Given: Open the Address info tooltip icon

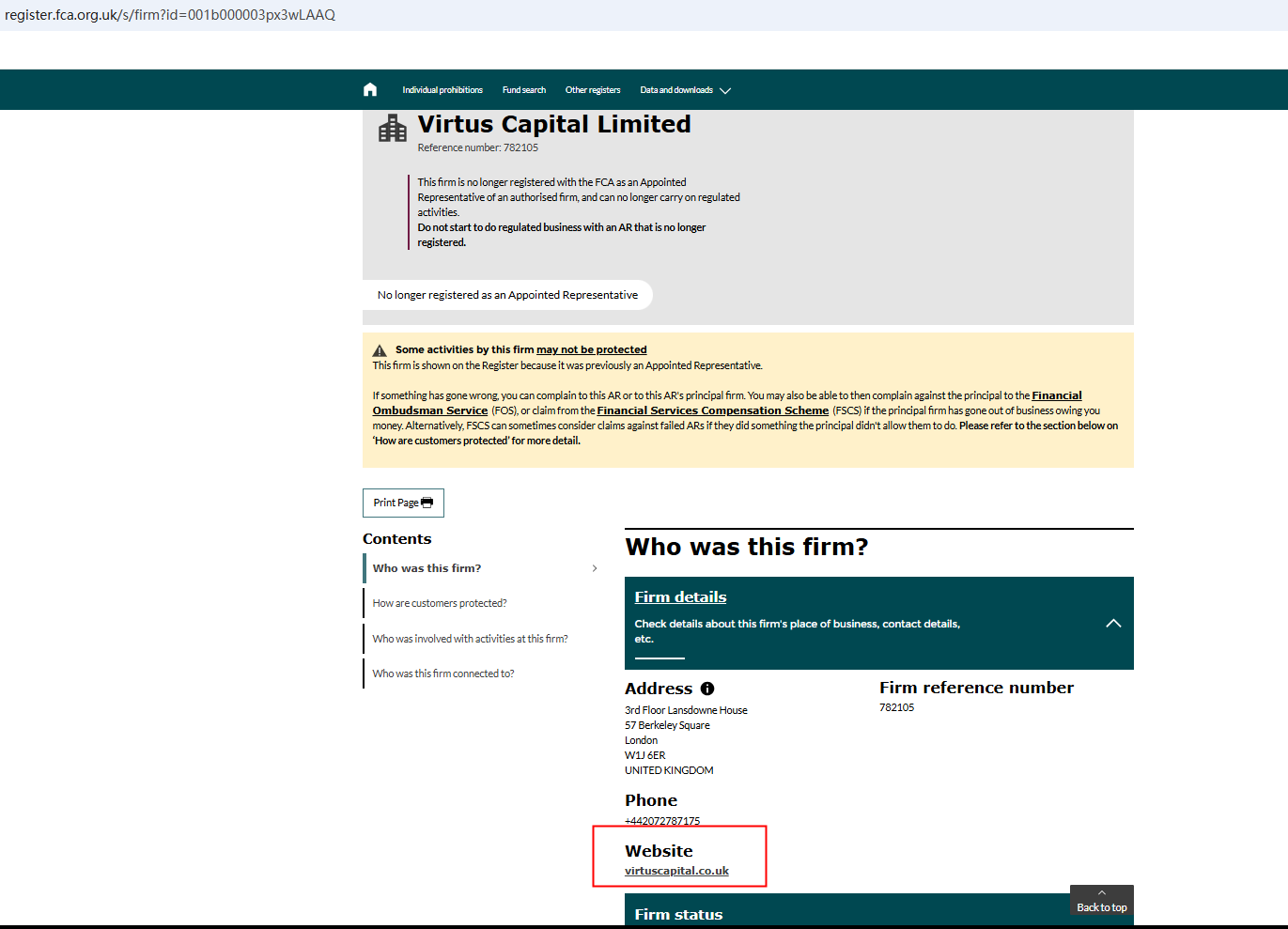Looking at the screenshot, I should 707,689.
